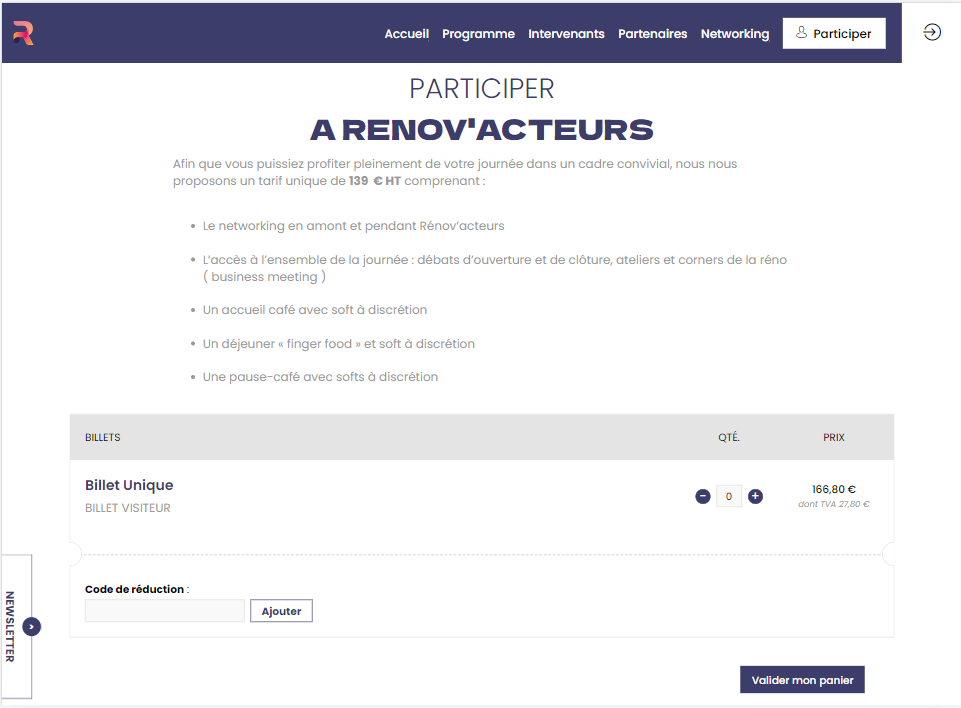Image resolution: width=961 pixels, height=708 pixels.
Task: Open the Accueil menu item
Action: click(x=406, y=34)
